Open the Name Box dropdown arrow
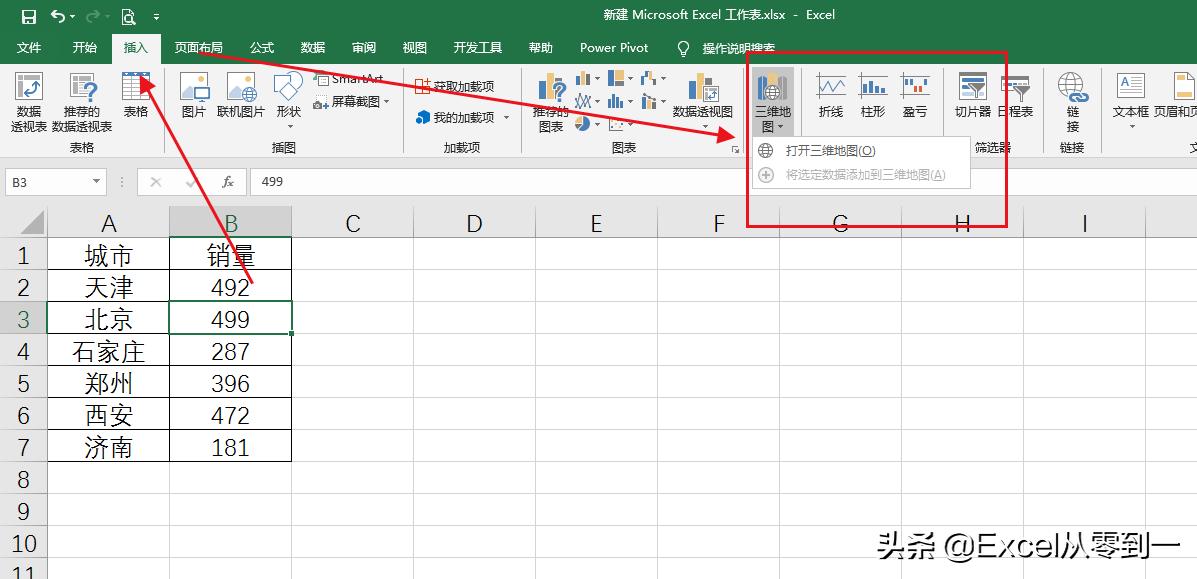 (96, 181)
